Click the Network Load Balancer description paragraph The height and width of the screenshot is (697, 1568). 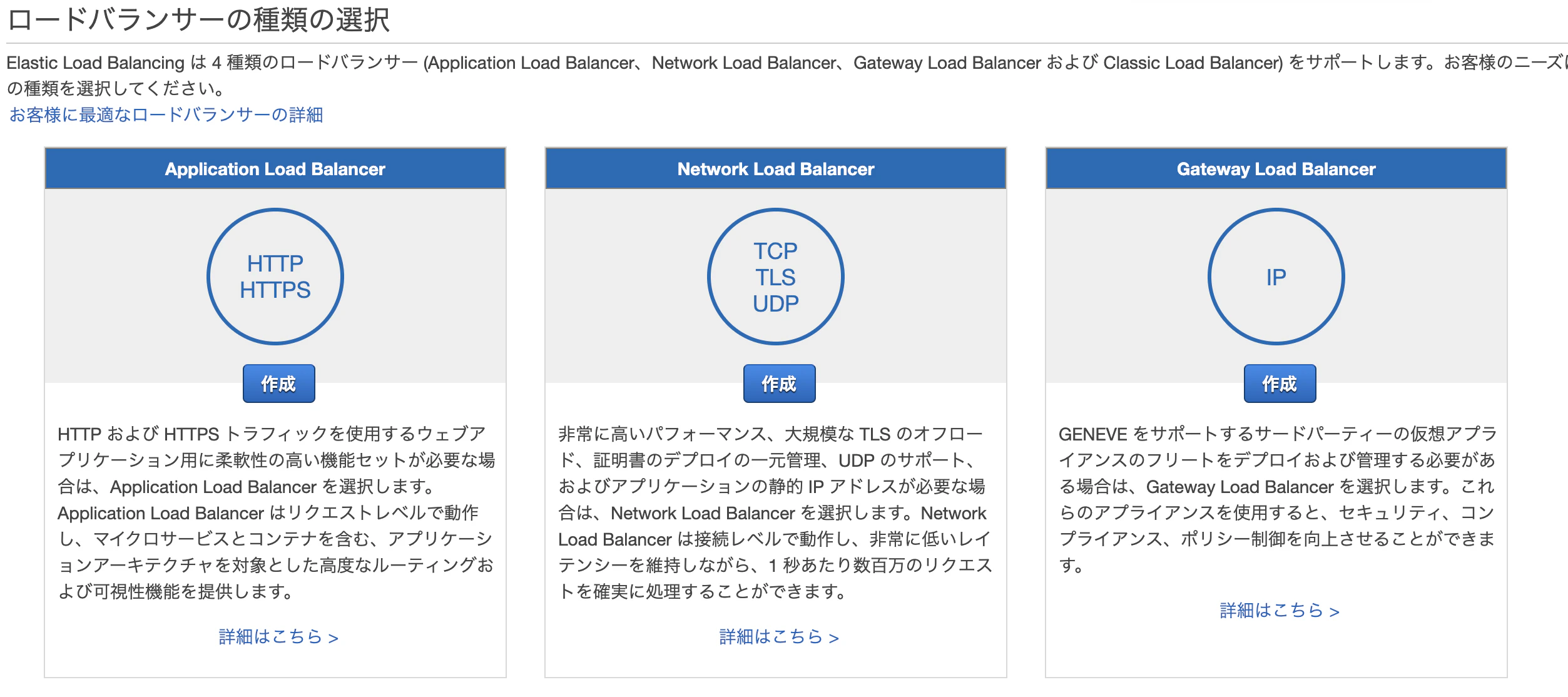pyautogui.click(x=776, y=512)
